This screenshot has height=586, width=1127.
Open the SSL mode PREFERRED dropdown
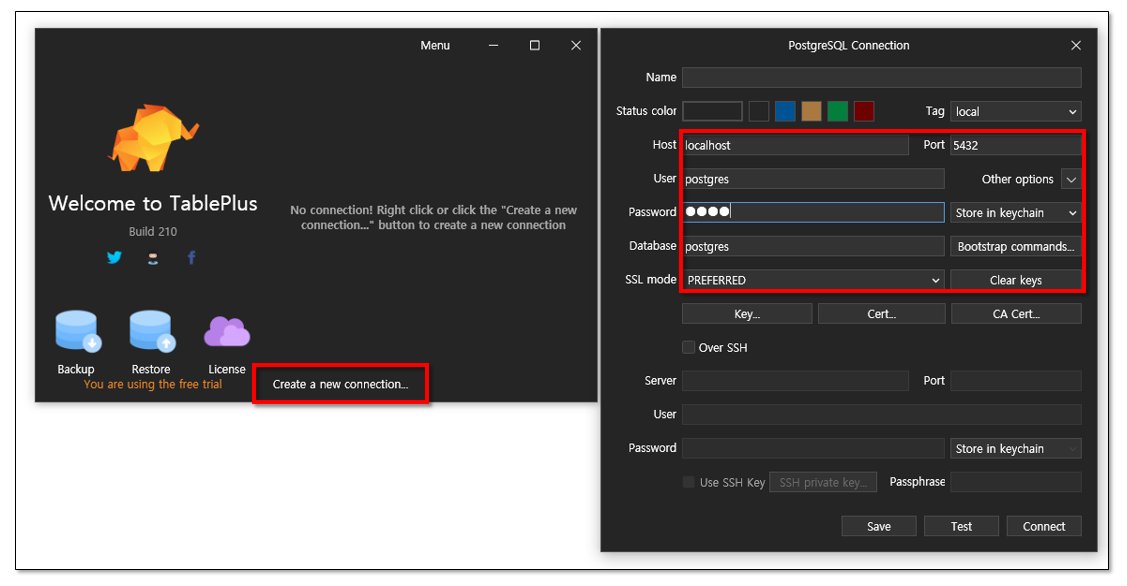tap(813, 280)
